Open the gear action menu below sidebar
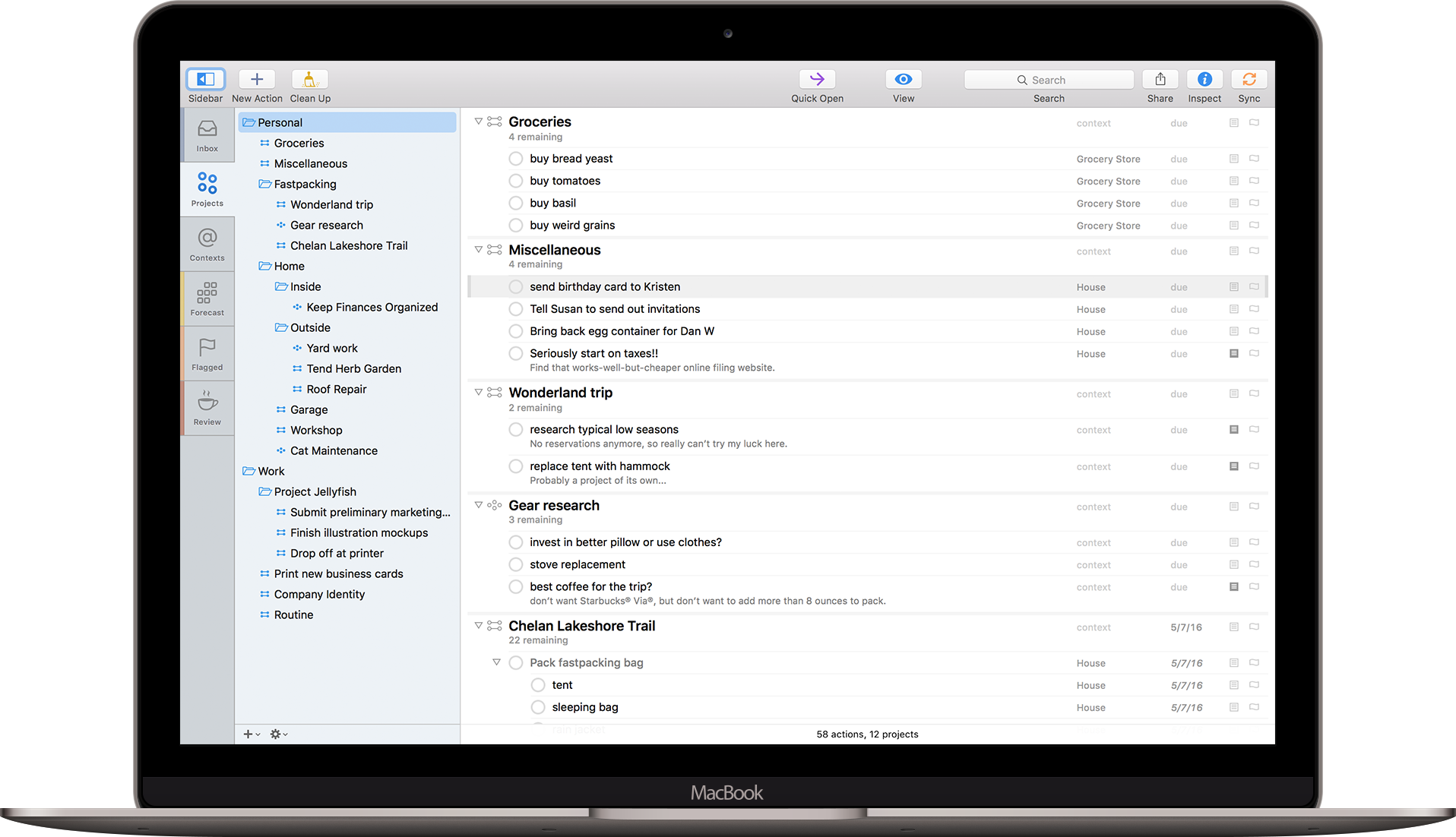The image size is (1456, 837). point(278,734)
